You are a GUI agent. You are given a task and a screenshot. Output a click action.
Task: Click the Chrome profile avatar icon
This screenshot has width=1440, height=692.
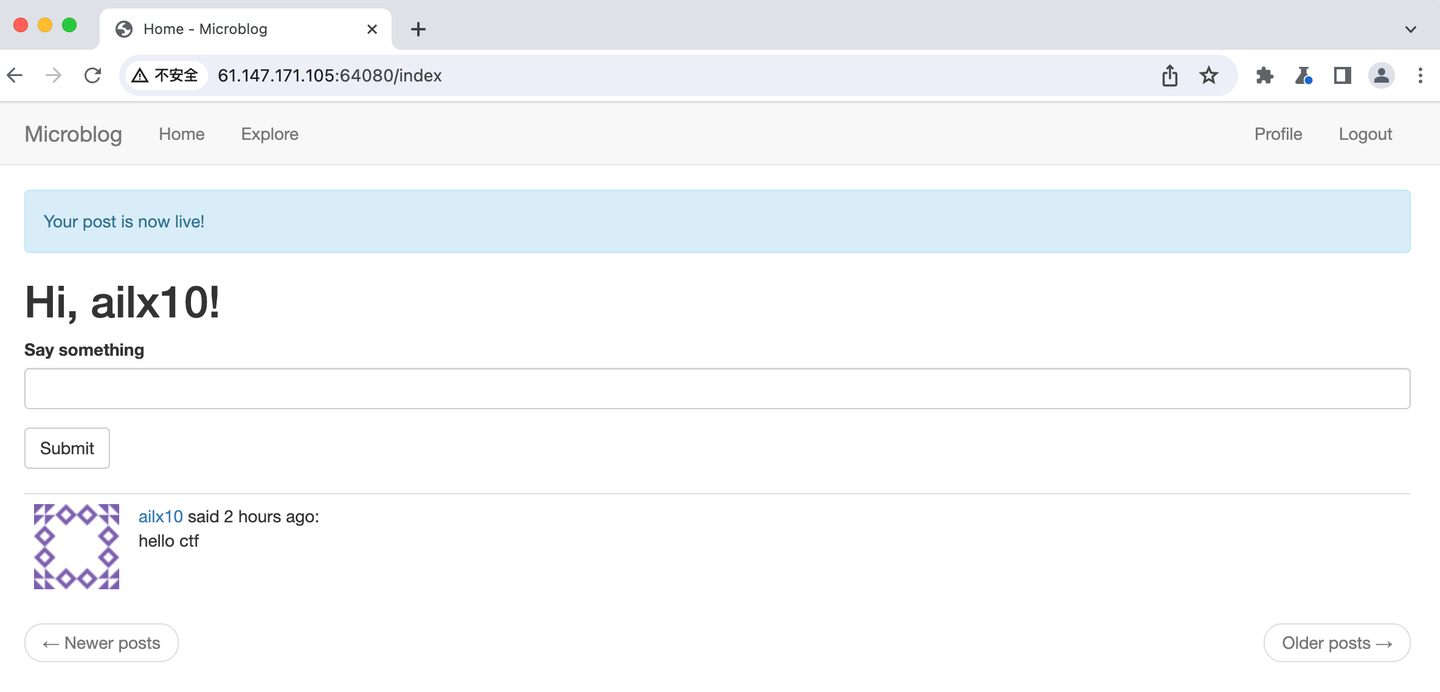pyautogui.click(x=1381, y=75)
